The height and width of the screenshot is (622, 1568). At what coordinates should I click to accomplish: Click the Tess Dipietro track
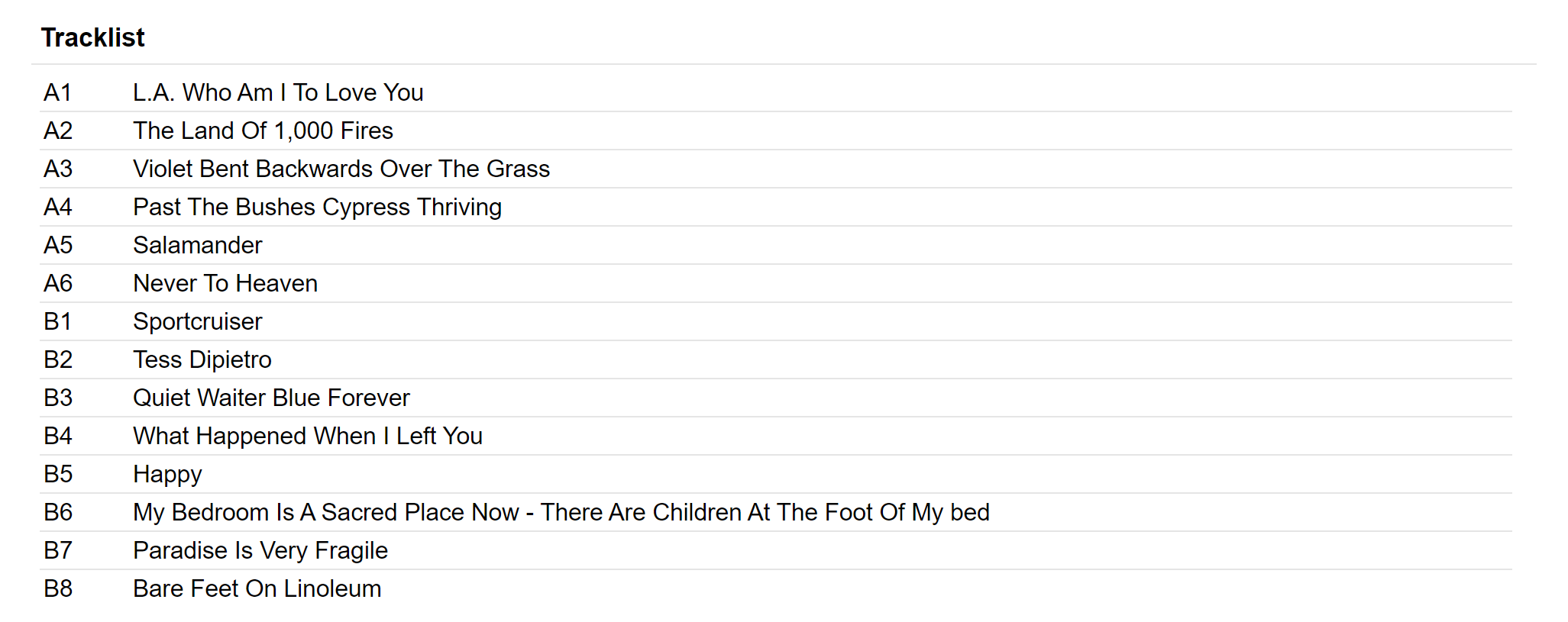(202, 359)
